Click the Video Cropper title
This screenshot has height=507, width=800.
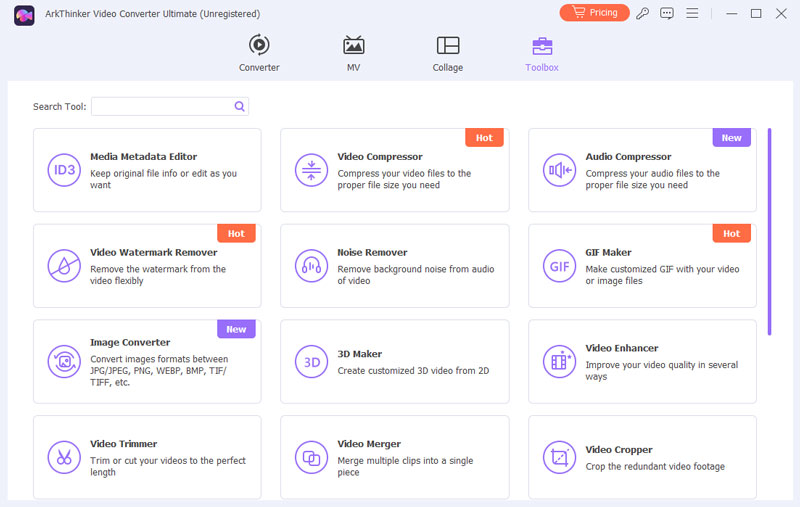[619, 450]
